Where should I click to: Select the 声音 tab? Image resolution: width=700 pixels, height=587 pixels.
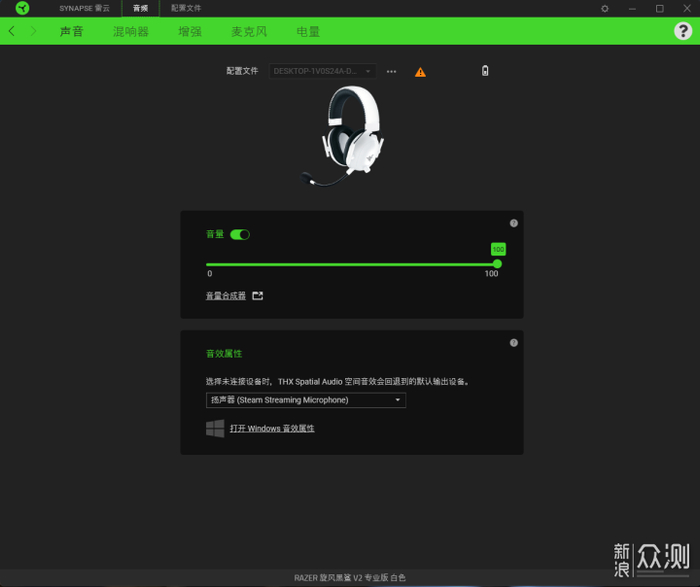(x=71, y=31)
